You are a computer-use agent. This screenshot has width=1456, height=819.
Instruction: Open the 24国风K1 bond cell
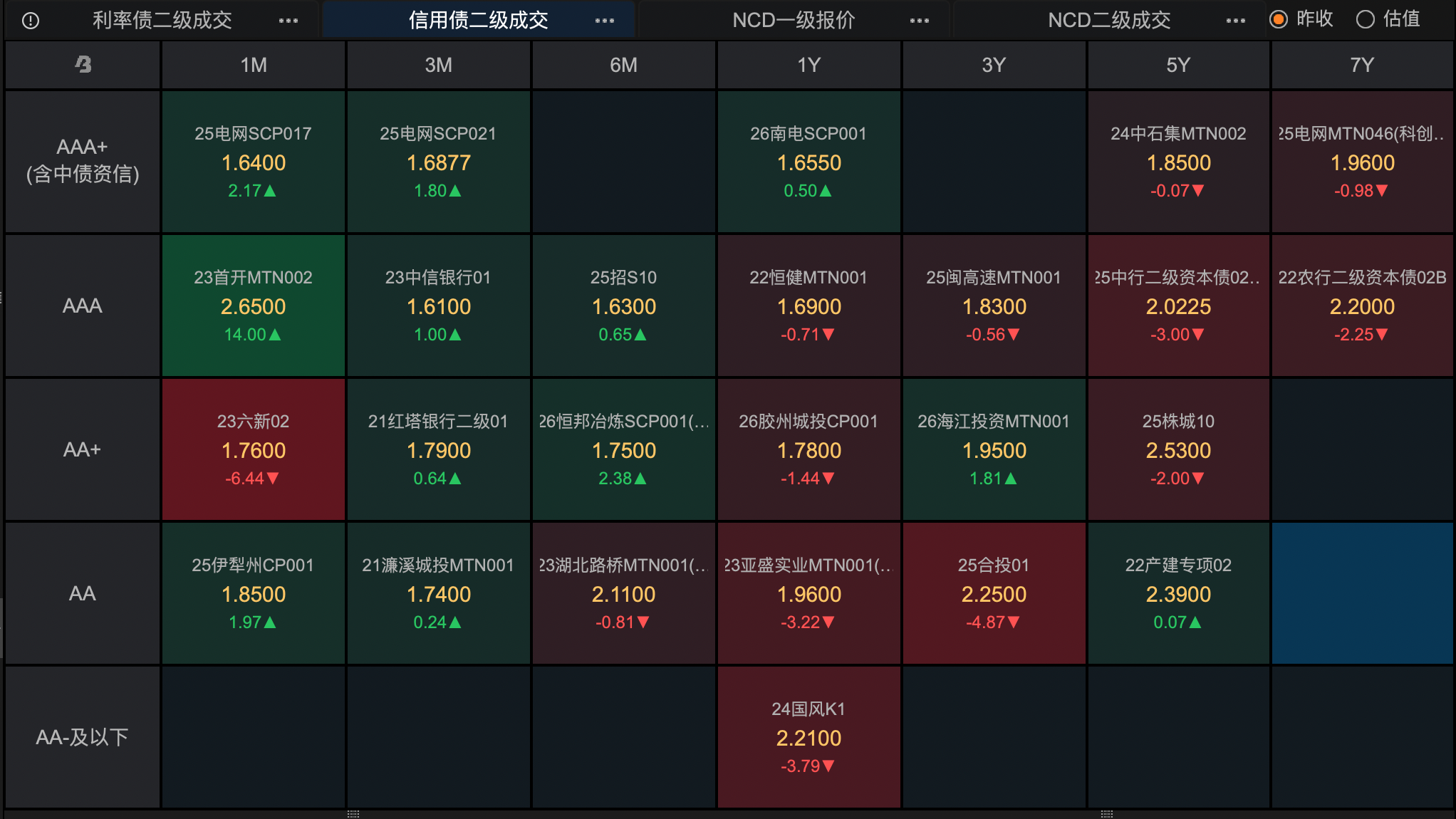[x=808, y=737]
